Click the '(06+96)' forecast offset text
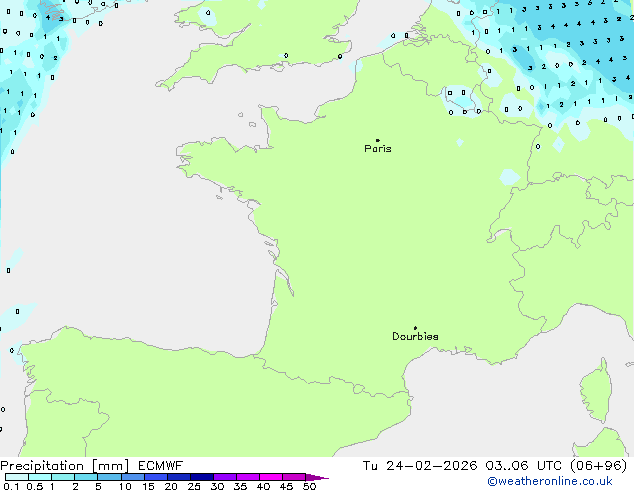Viewport: 634px width, 490px height. 599,466
